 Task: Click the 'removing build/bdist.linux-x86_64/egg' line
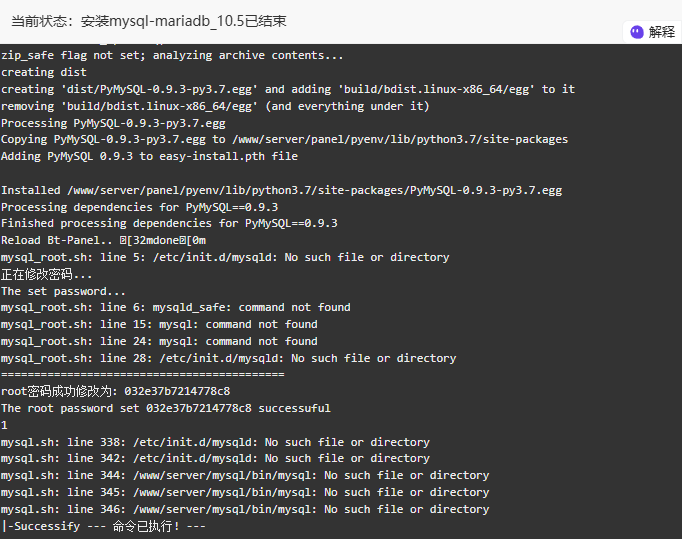coord(215,106)
